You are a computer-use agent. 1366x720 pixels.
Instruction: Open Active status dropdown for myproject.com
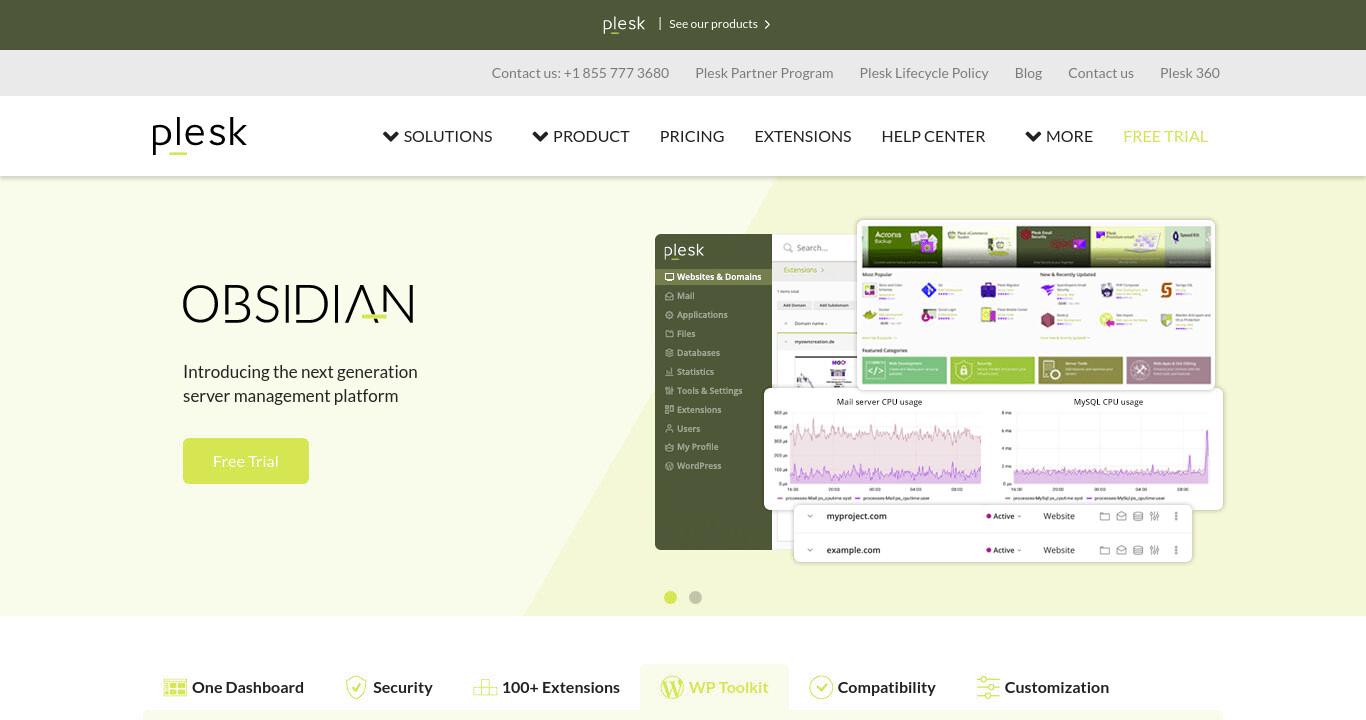[x=1004, y=517]
